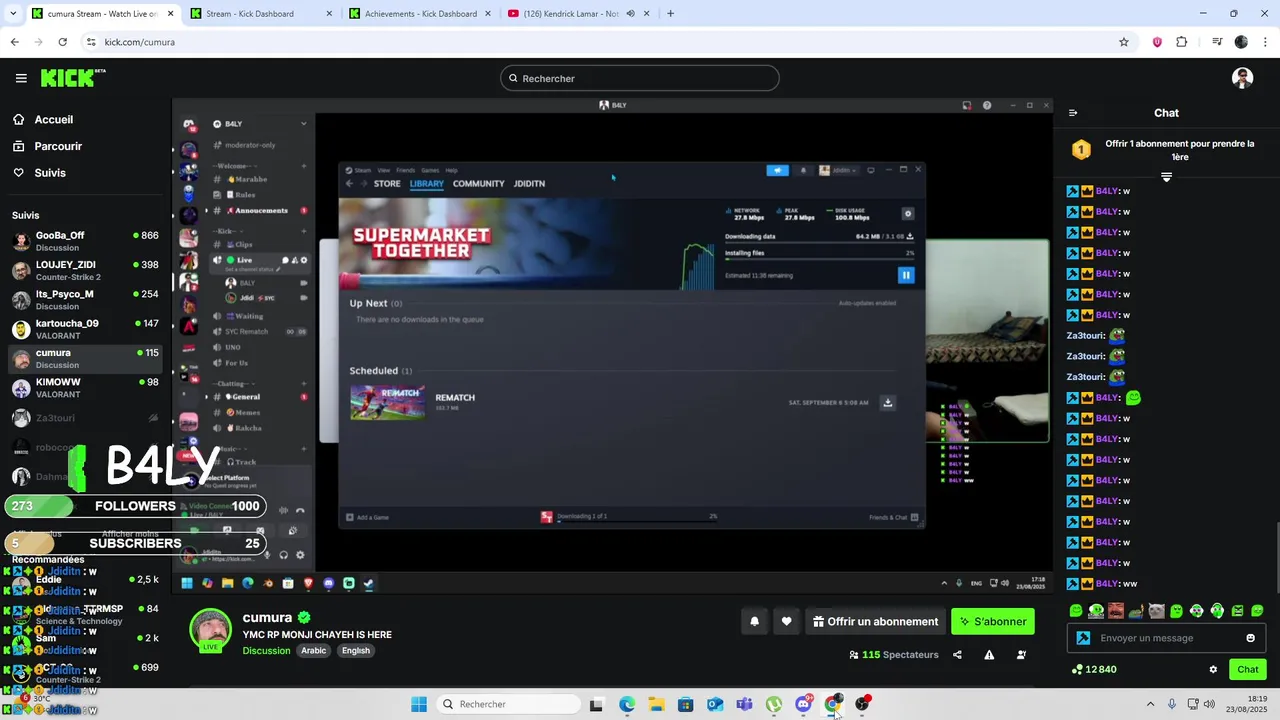The width and height of the screenshot is (1280, 720).
Task: Click the Discussion category link under cumura
Action: click(266, 651)
